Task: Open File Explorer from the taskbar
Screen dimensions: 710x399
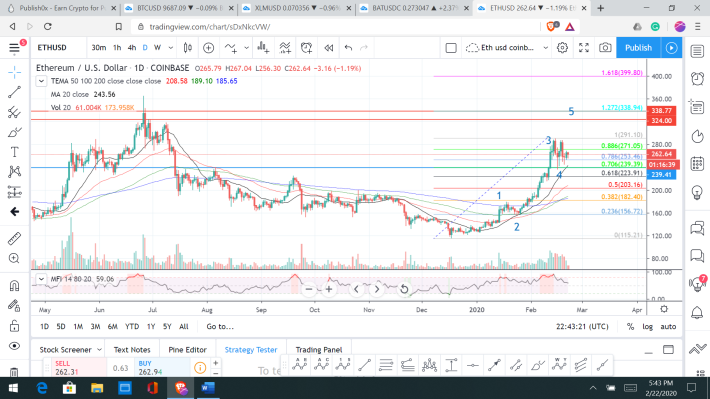Action: [x=97, y=388]
